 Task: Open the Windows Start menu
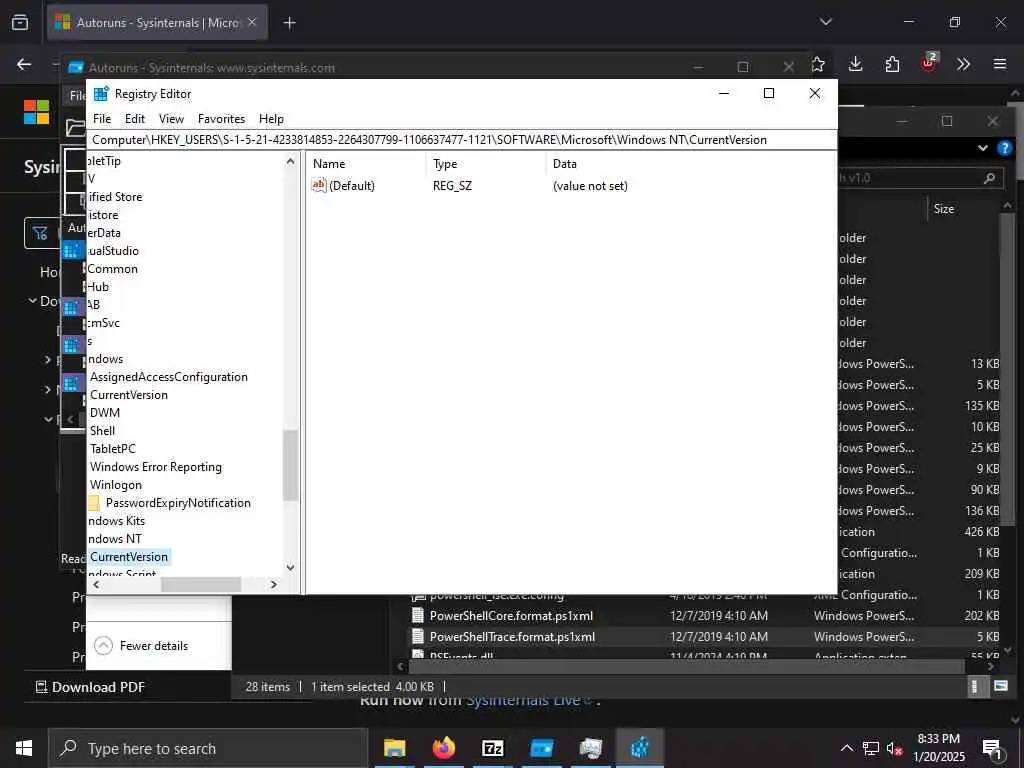pos(24,748)
